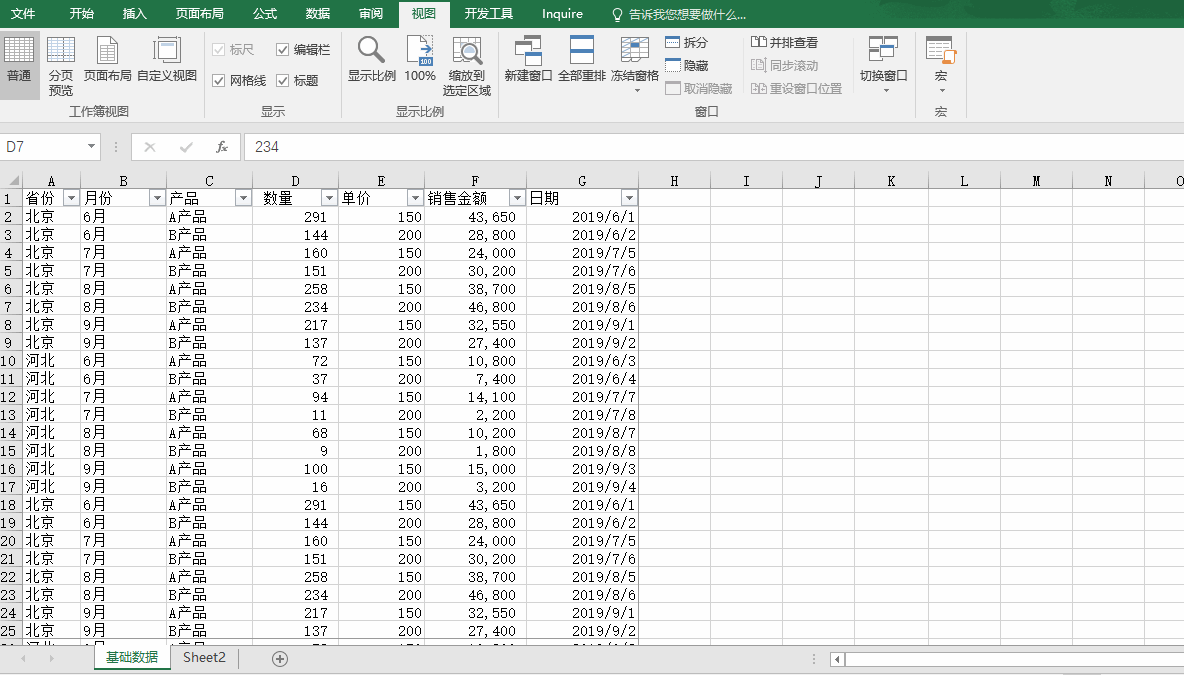The width and height of the screenshot is (1184, 675).
Task: Toggle the Ruler (标尺) checkbox
Action: 233,50
